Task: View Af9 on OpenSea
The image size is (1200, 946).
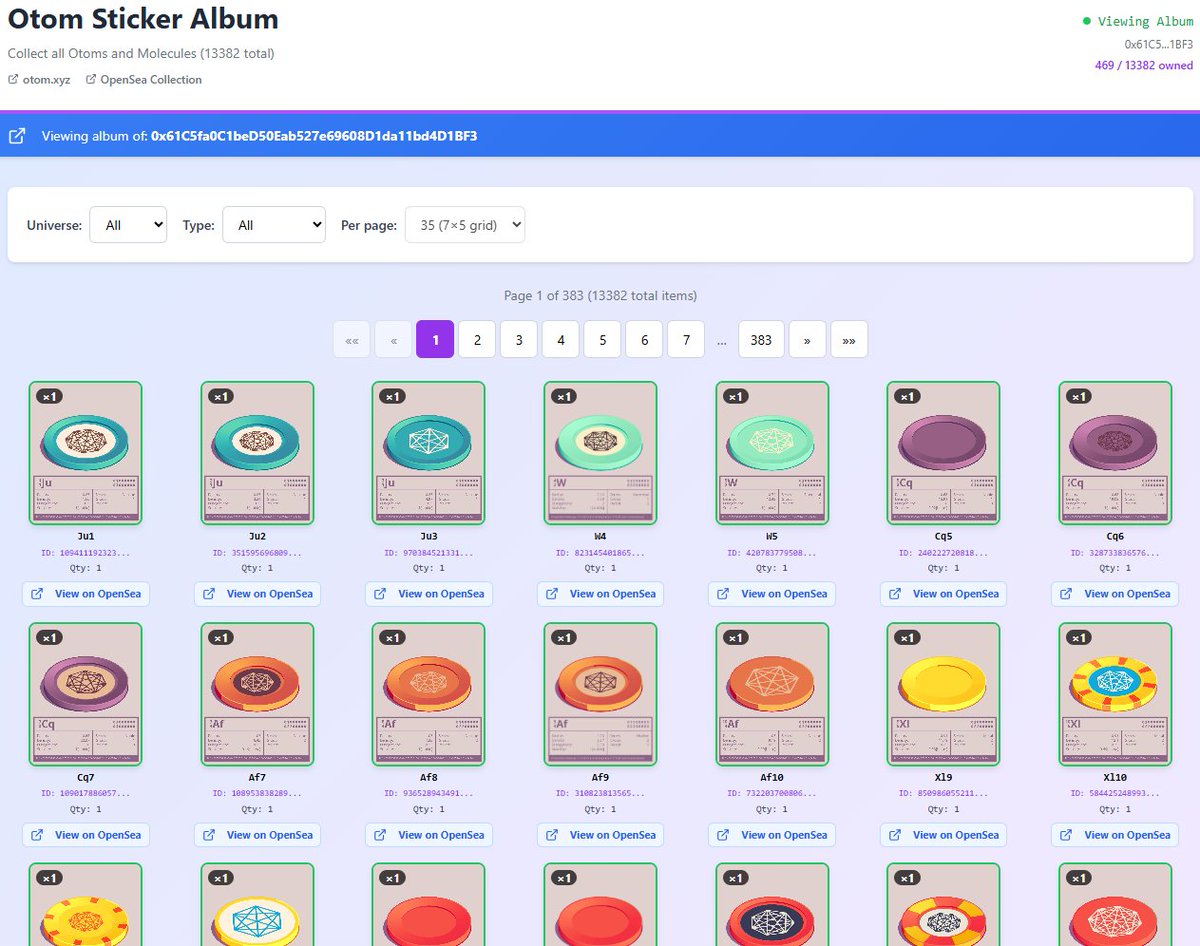Action: pyautogui.click(x=601, y=835)
